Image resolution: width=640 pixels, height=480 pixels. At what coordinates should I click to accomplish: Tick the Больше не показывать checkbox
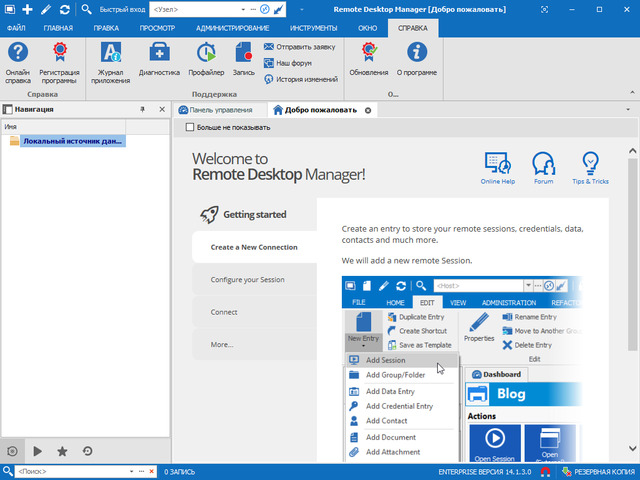click(x=191, y=128)
